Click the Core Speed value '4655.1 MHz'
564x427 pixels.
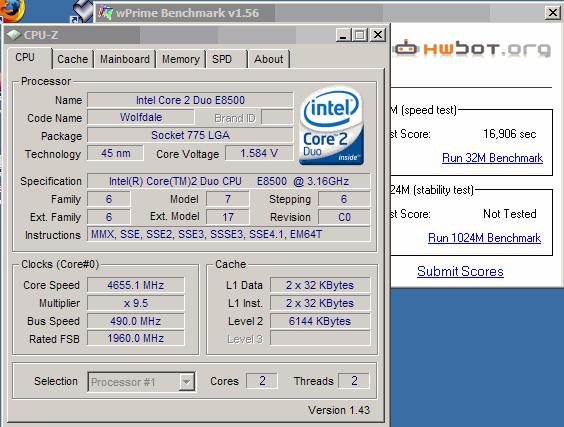(x=136, y=285)
